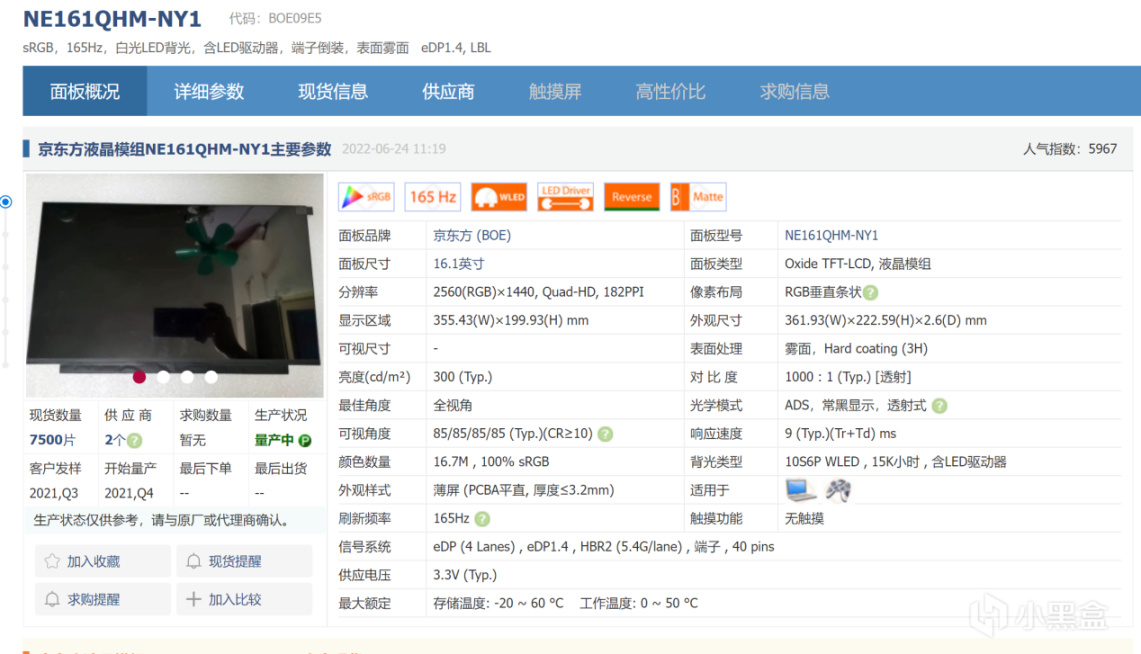Screen dimensions: 1141x654
Task: Click the 1000 : 1 contrast ratio value
Action: coord(848,378)
